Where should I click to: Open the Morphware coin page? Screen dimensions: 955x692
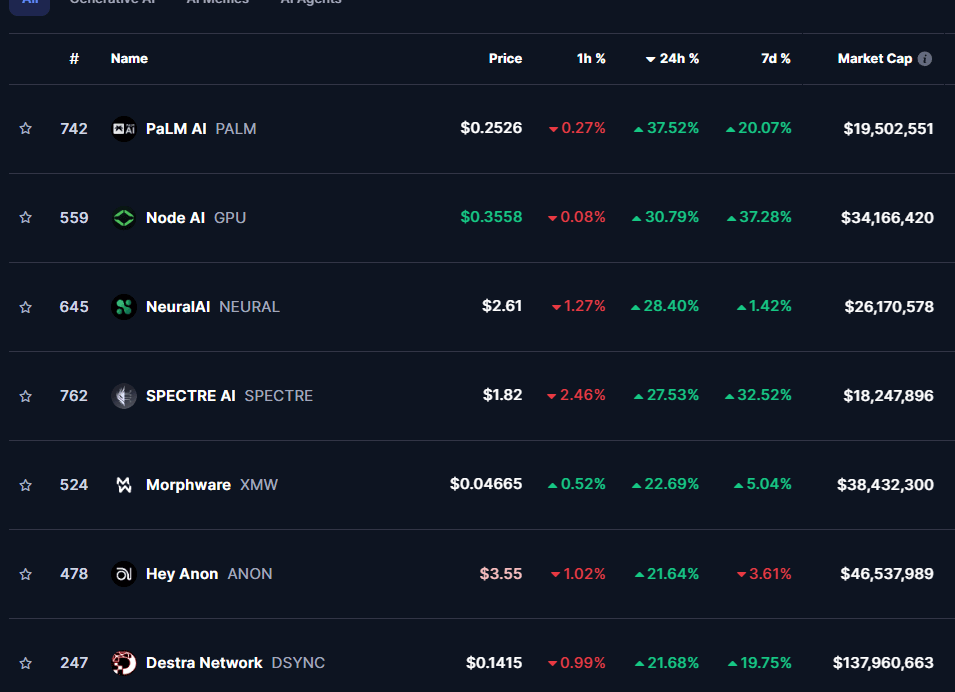click(188, 485)
